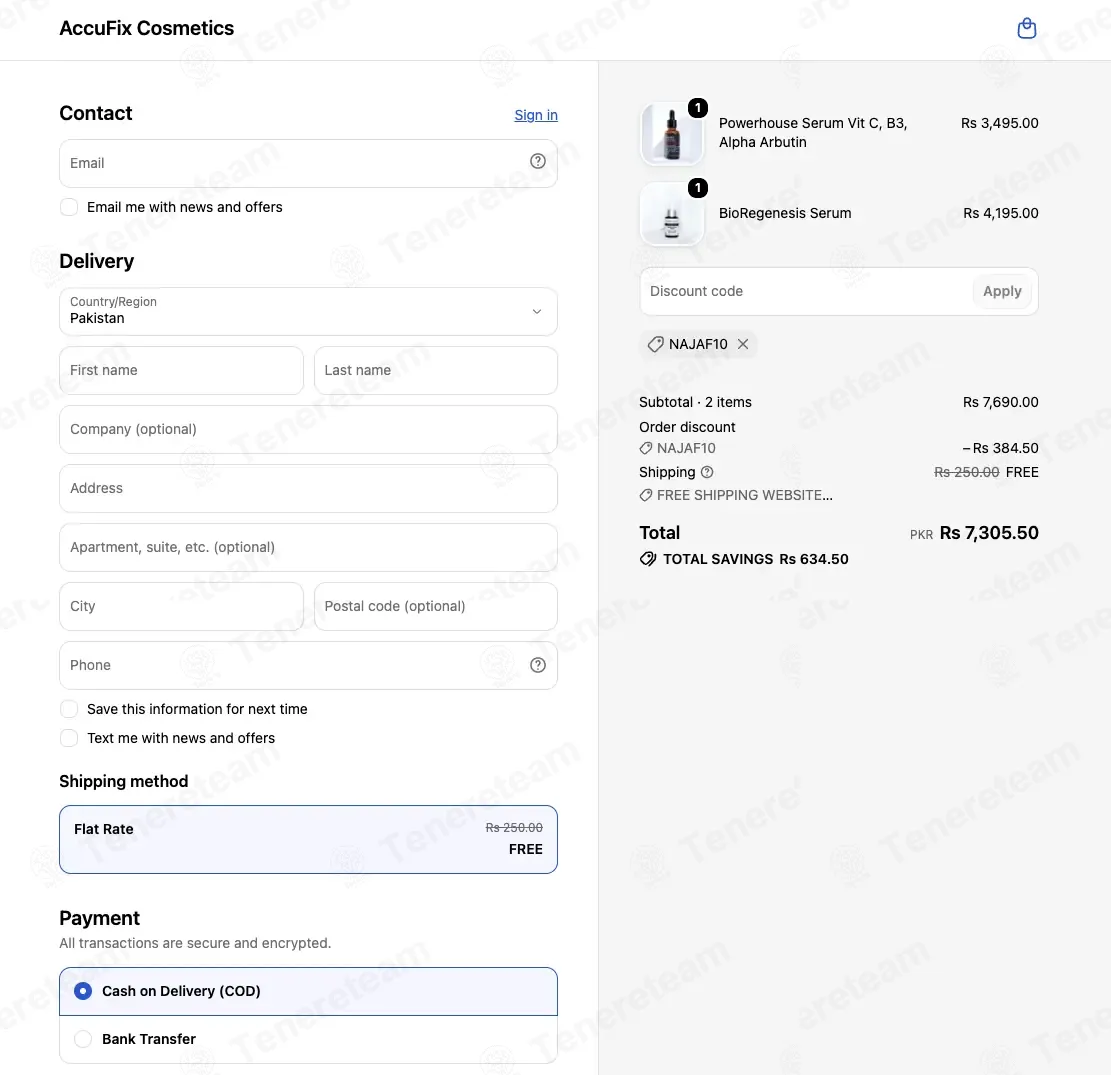Click the tag icon in NAJAF10 chip
The width and height of the screenshot is (1111, 1075).
pos(655,344)
